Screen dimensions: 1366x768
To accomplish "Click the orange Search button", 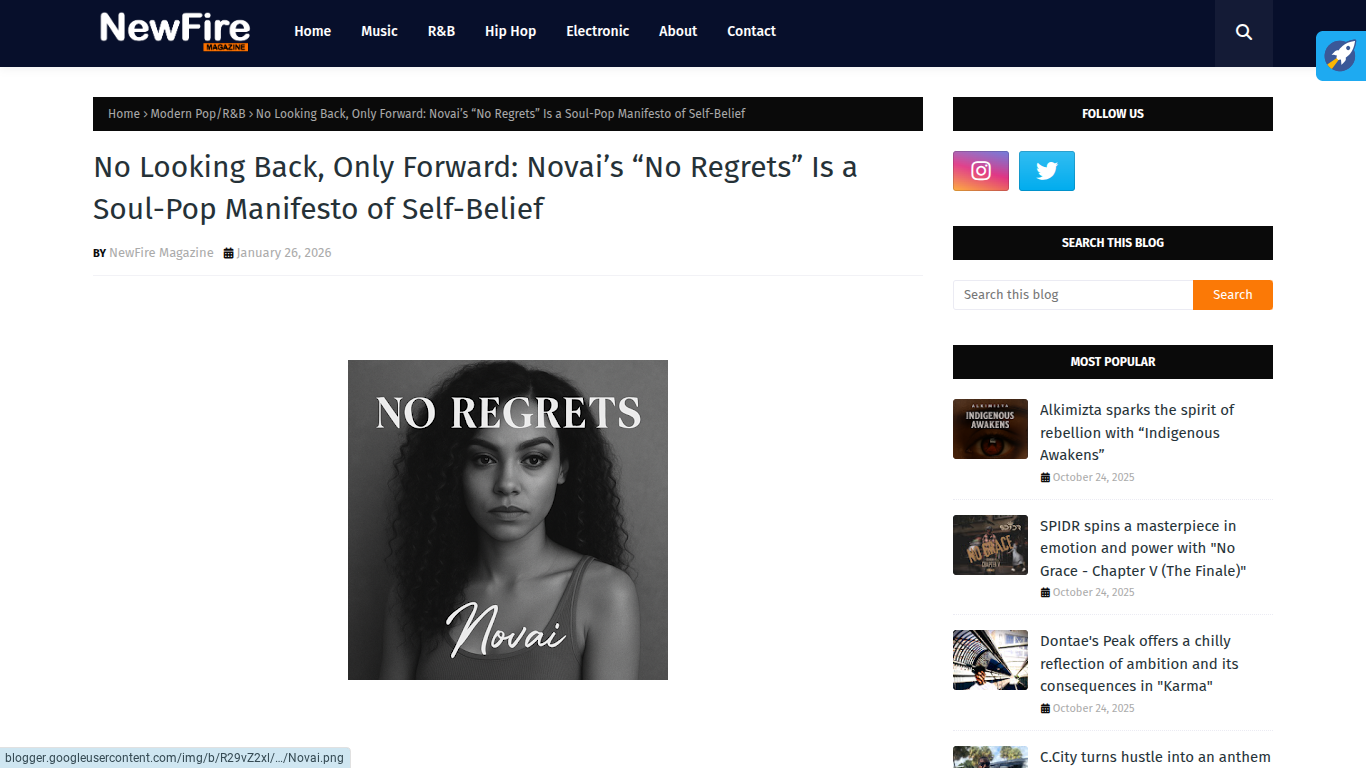I will (1232, 295).
